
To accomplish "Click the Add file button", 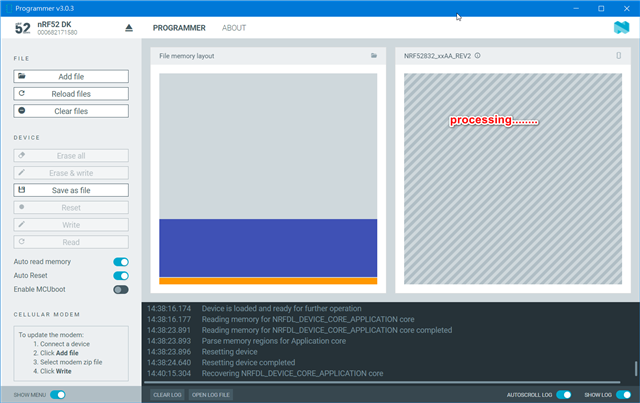I will pos(71,76).
